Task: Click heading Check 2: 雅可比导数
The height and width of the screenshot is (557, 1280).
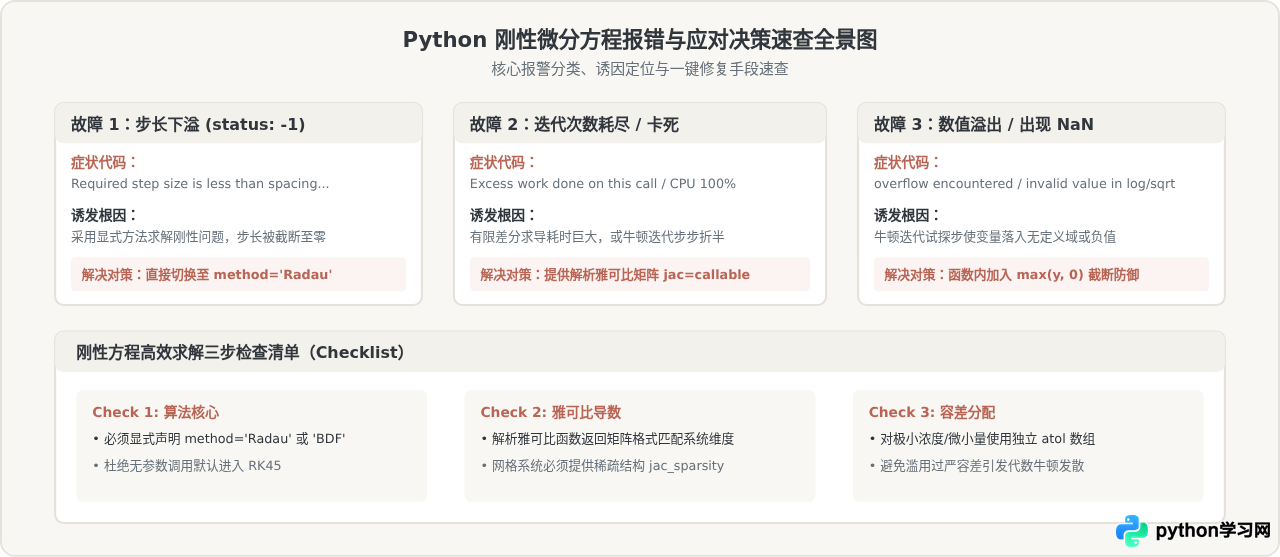Action: [x=550, y=412]
